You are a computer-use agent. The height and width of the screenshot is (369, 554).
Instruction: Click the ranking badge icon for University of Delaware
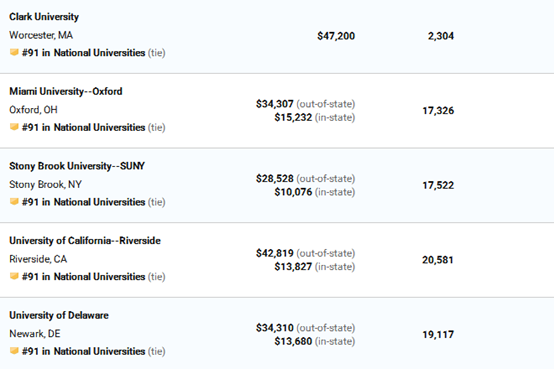click(x=14, y=351)
